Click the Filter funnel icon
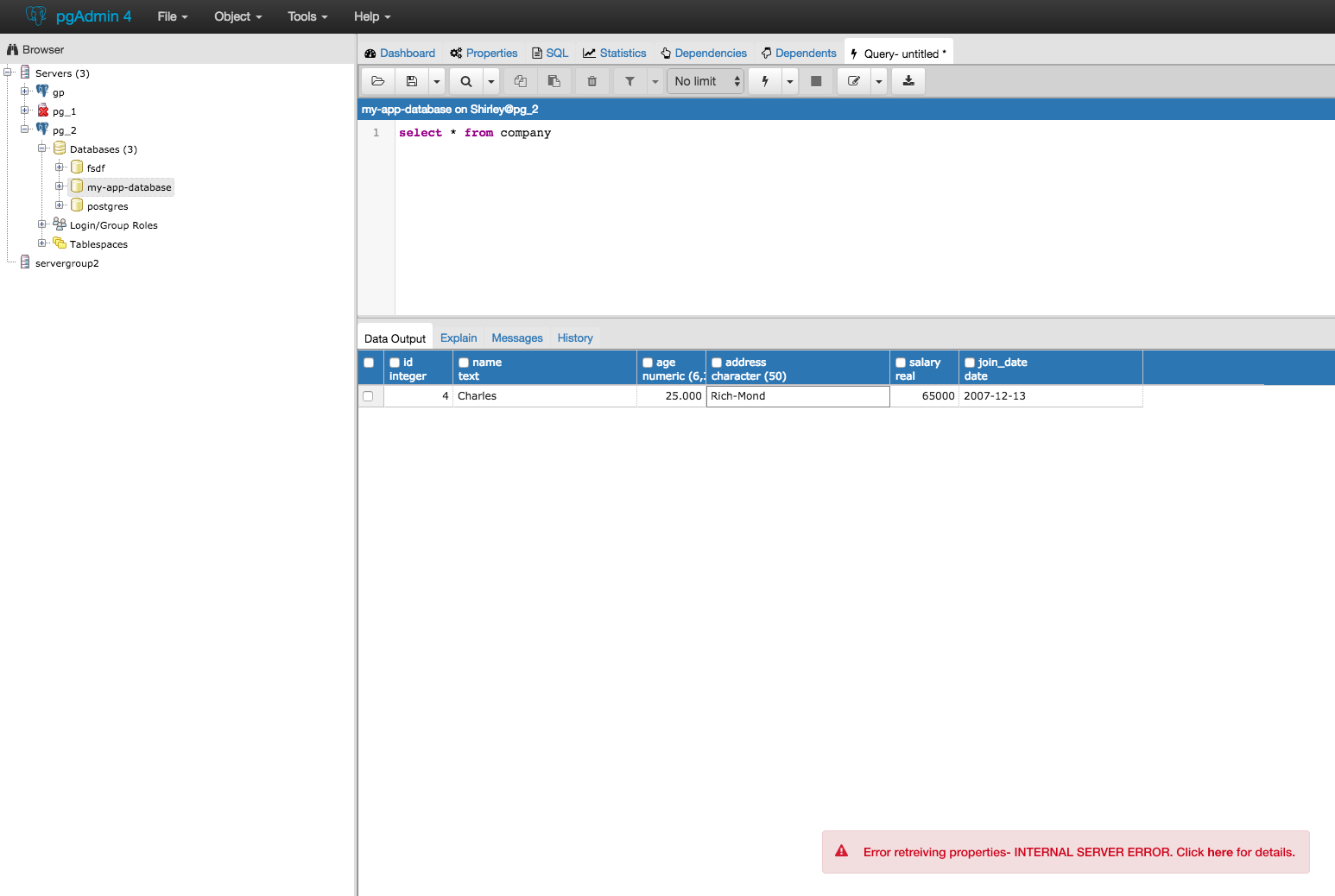Image resolution: width=1335 pixels, height=896 pixels. coord(630,81)
